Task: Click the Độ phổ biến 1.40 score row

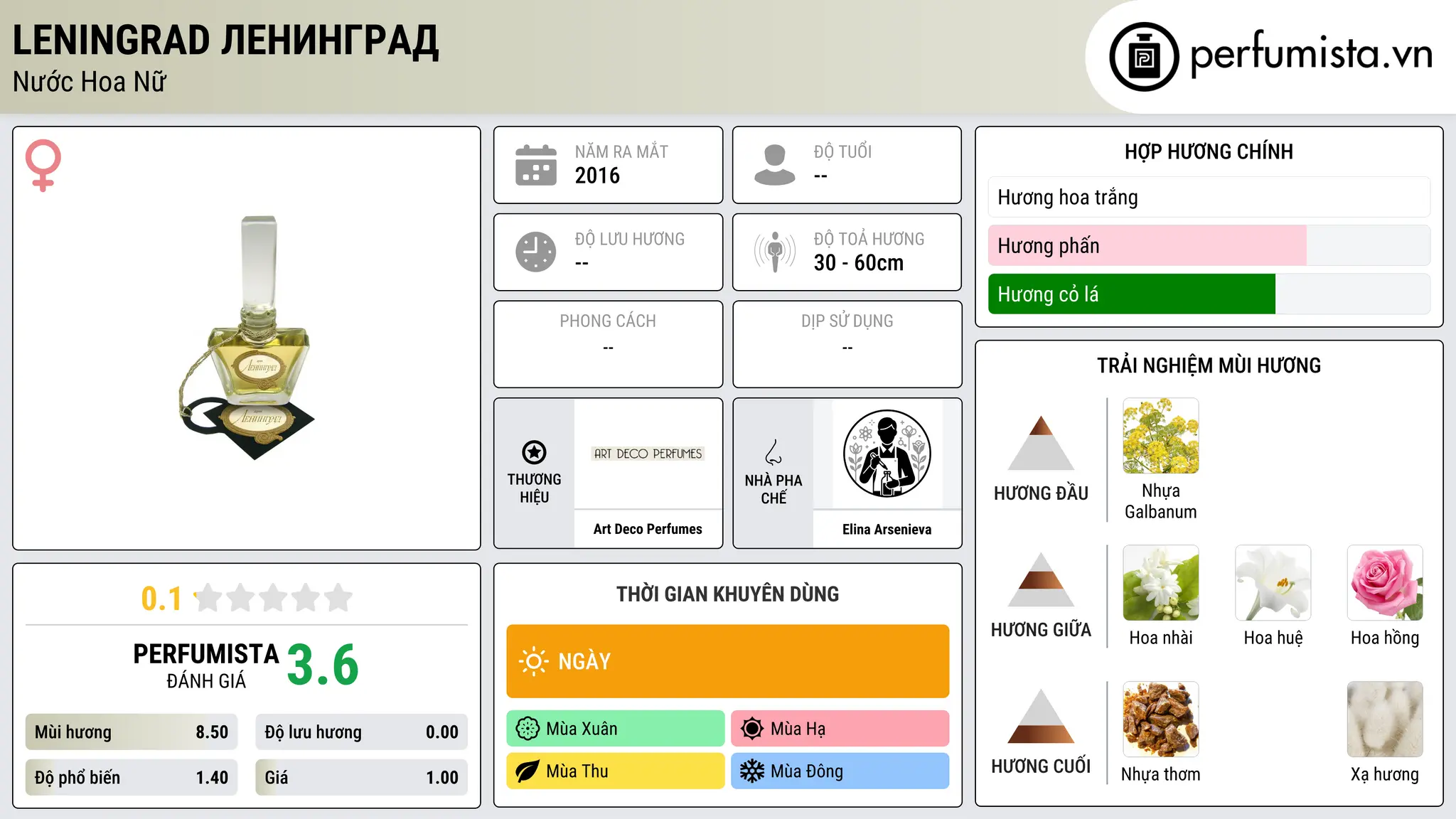Action: (x=132, y=778)
